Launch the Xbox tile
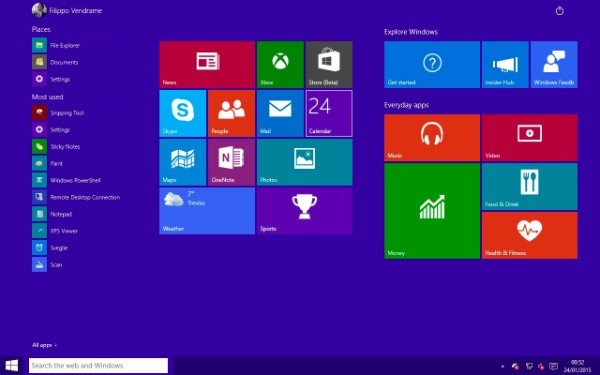Viewport: 600px width, 375px height. [x=280, y=64]
